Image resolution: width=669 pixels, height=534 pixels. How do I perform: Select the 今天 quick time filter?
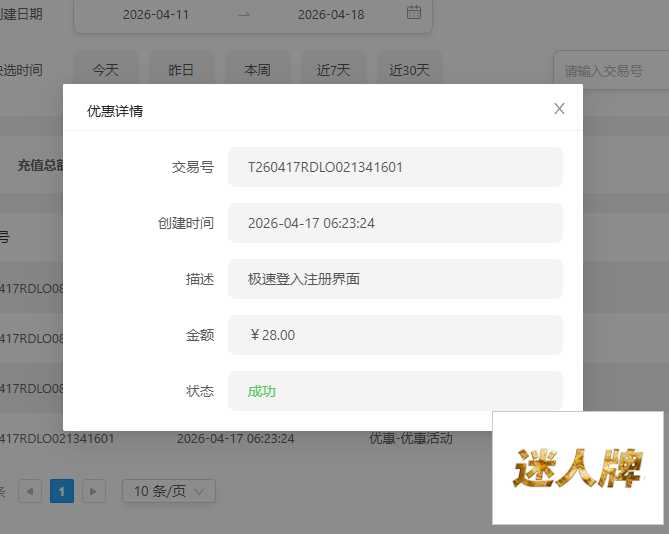click(x=105, y=70)
